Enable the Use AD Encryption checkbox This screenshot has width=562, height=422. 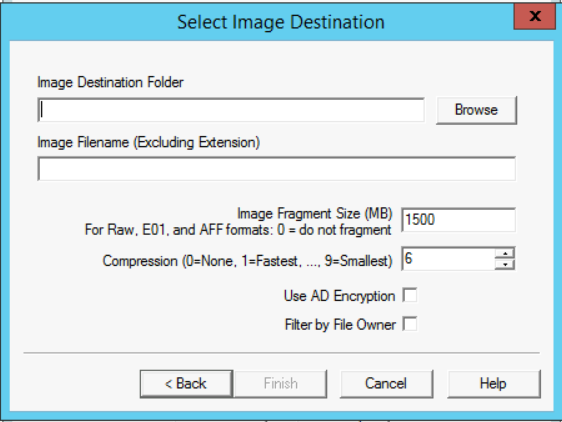pos(410,295)
